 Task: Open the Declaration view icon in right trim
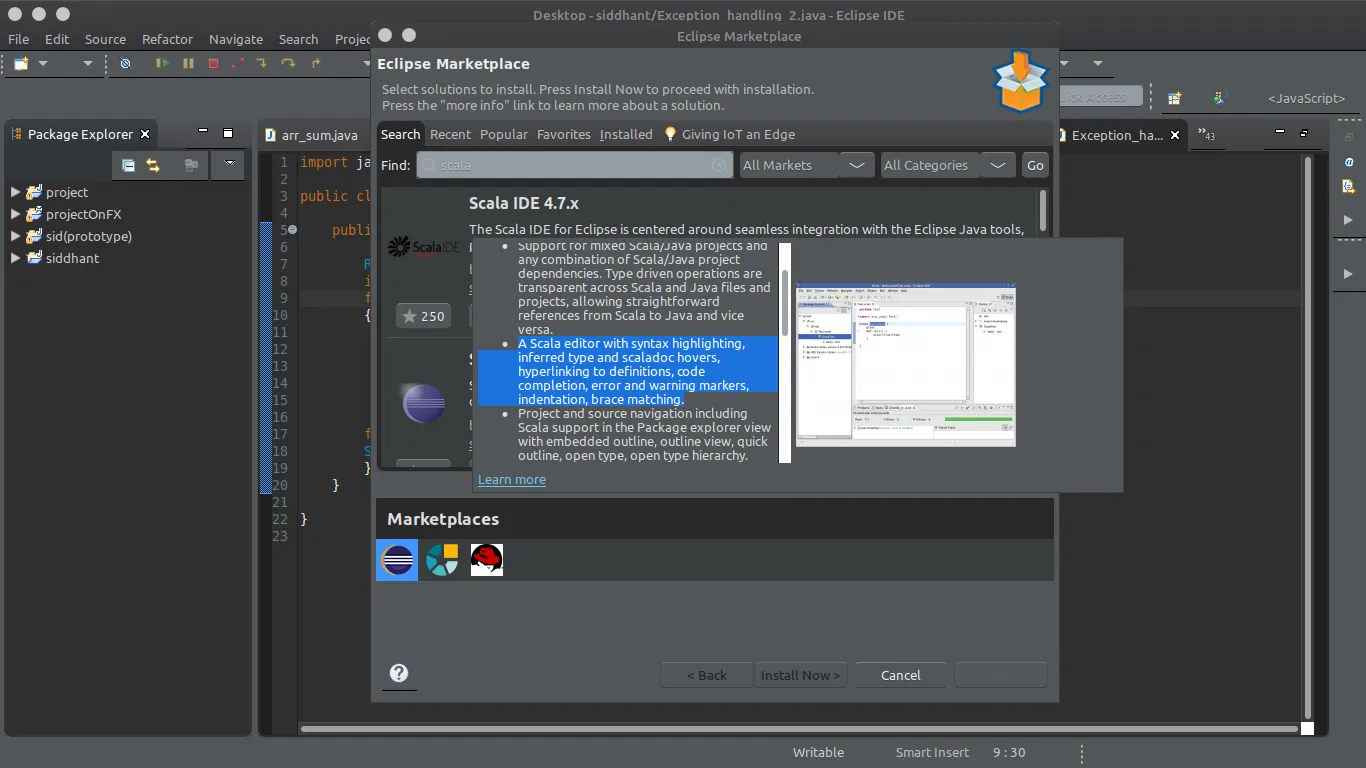(x=1349, y=187)
